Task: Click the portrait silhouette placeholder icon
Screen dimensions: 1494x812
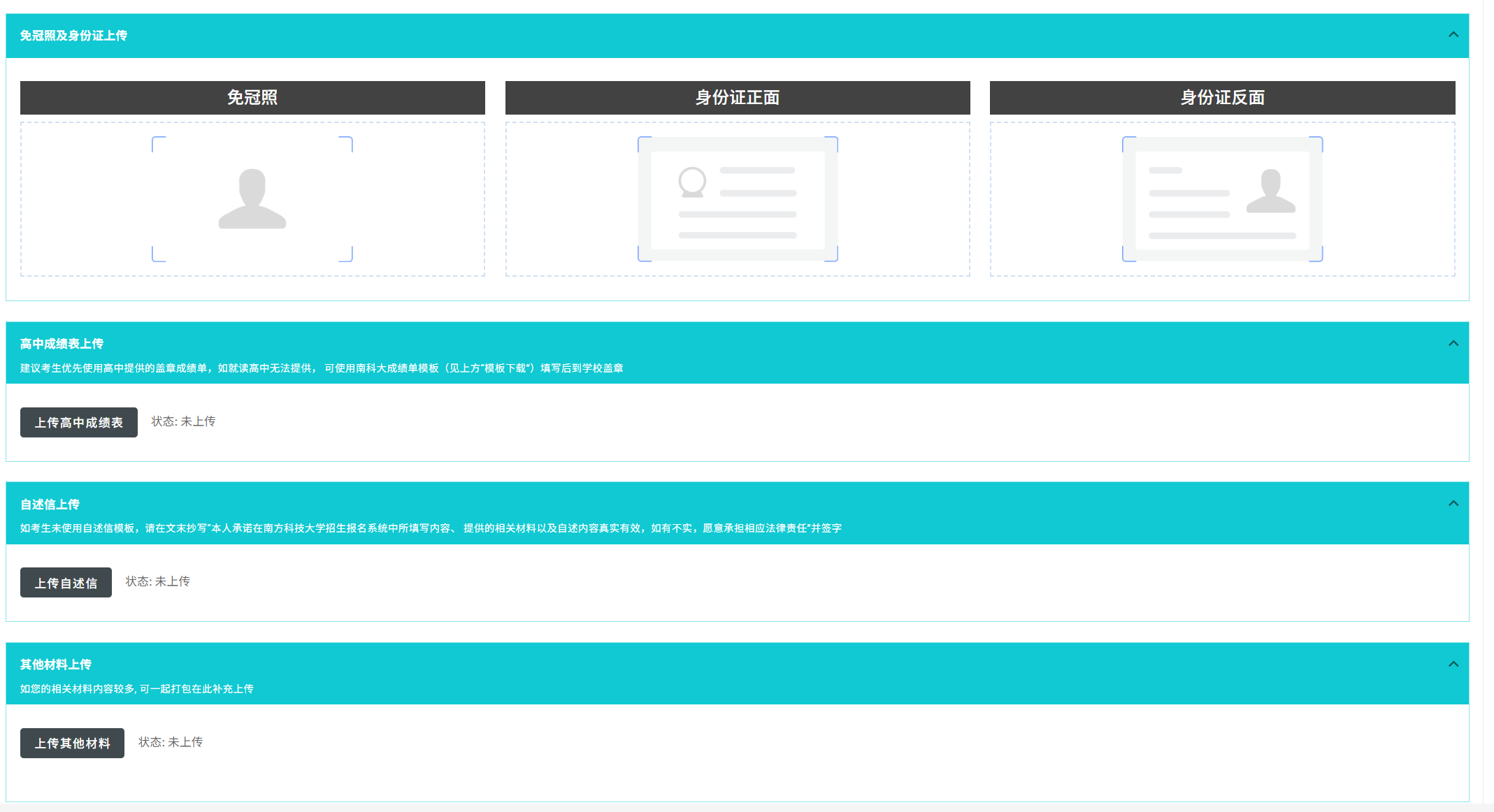Action: click(x=252, y=199)
